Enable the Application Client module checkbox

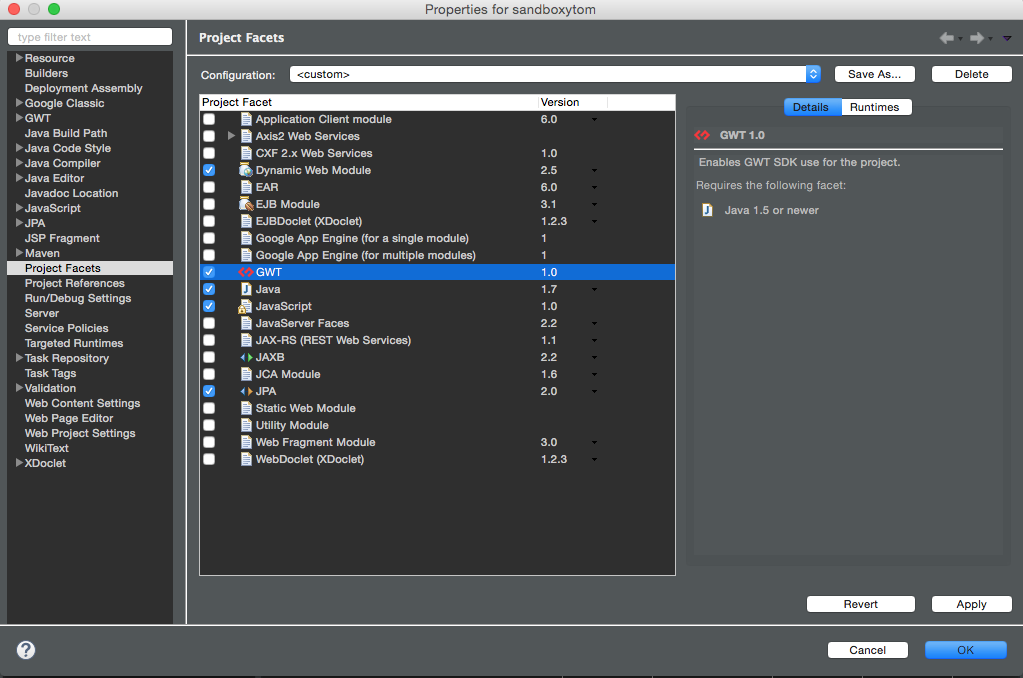pyautogui.click(x=209, y=119)
